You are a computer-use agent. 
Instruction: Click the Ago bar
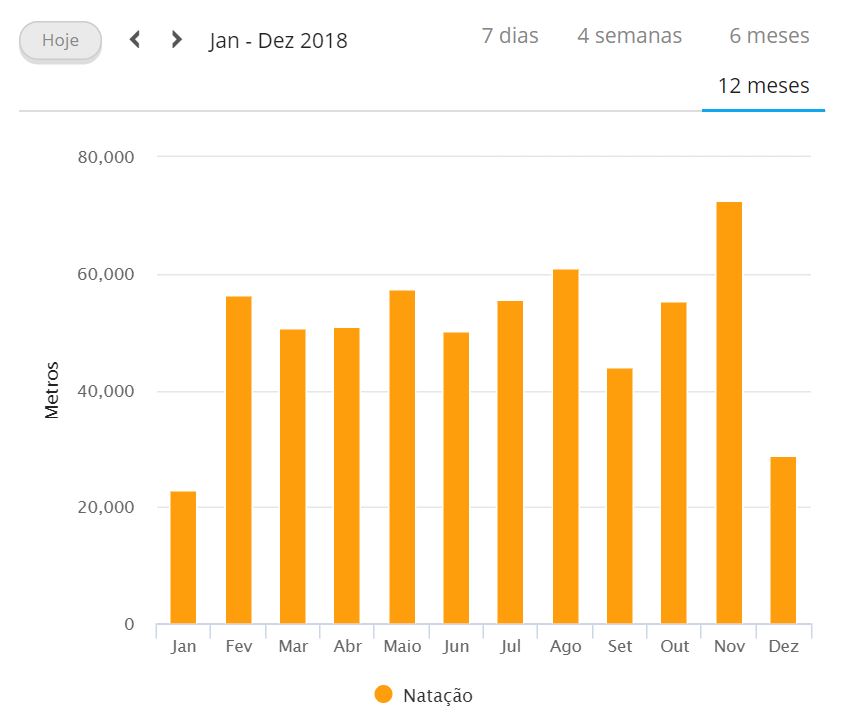point(565,447)
